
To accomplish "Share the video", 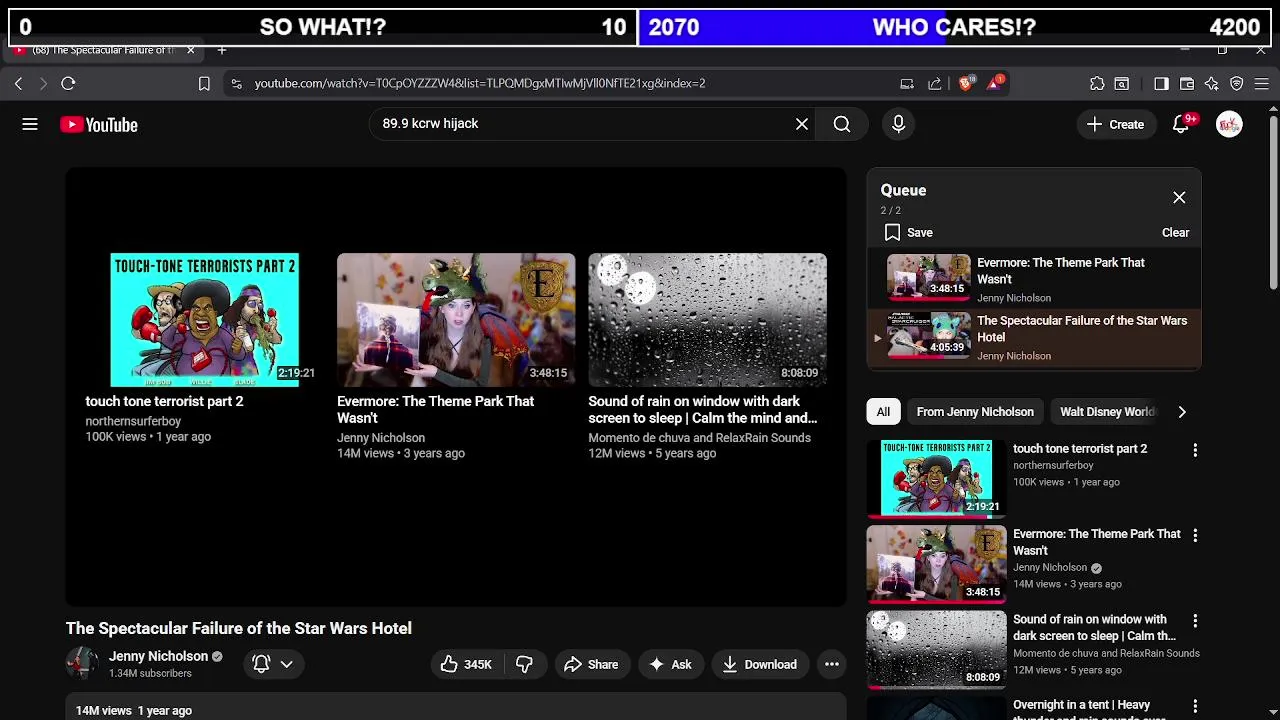I will click(x=591, y=665).
